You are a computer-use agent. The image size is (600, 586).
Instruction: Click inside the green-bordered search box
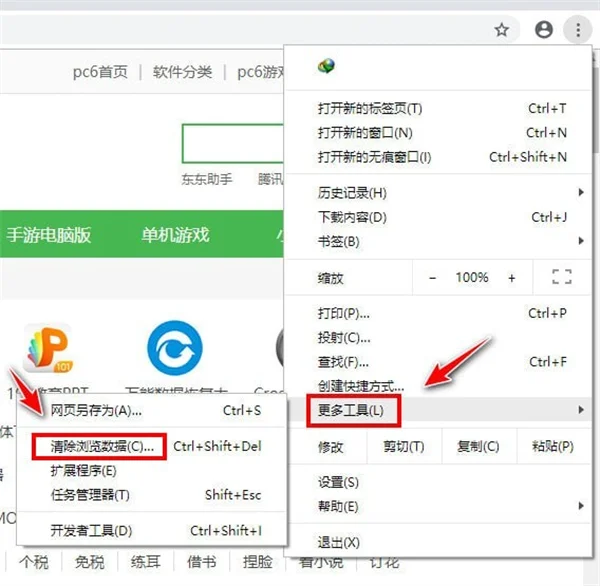point(233,144)
